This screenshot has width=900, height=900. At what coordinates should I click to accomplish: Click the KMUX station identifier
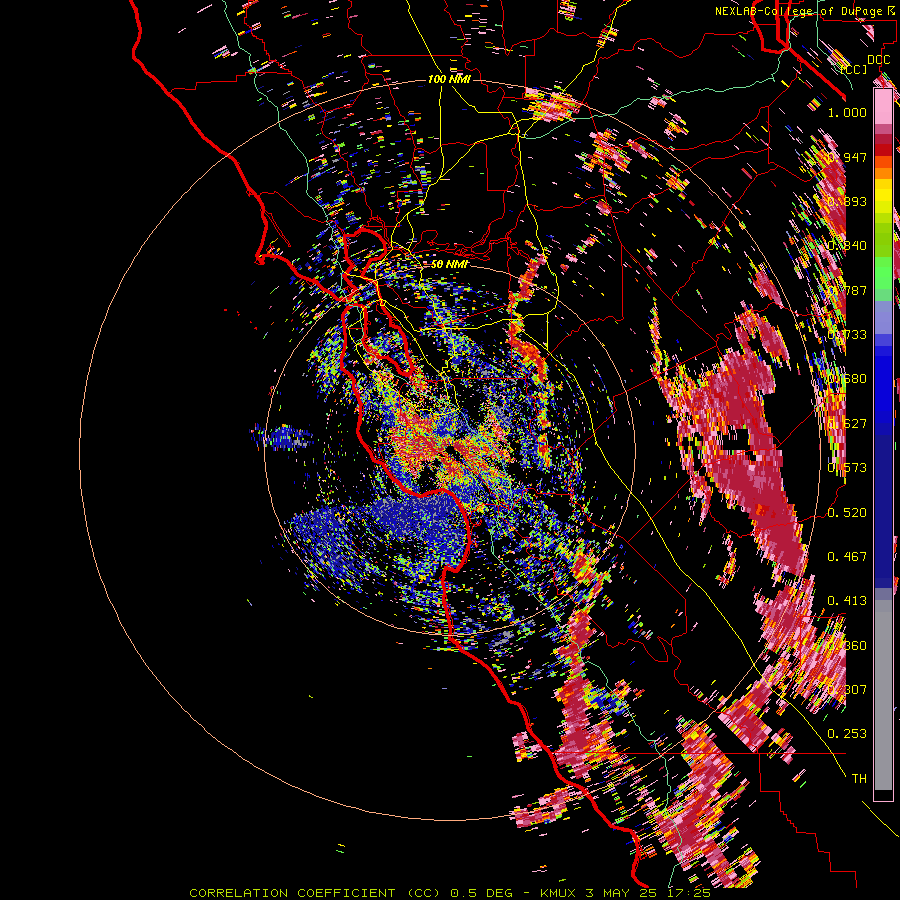point(557,893)
